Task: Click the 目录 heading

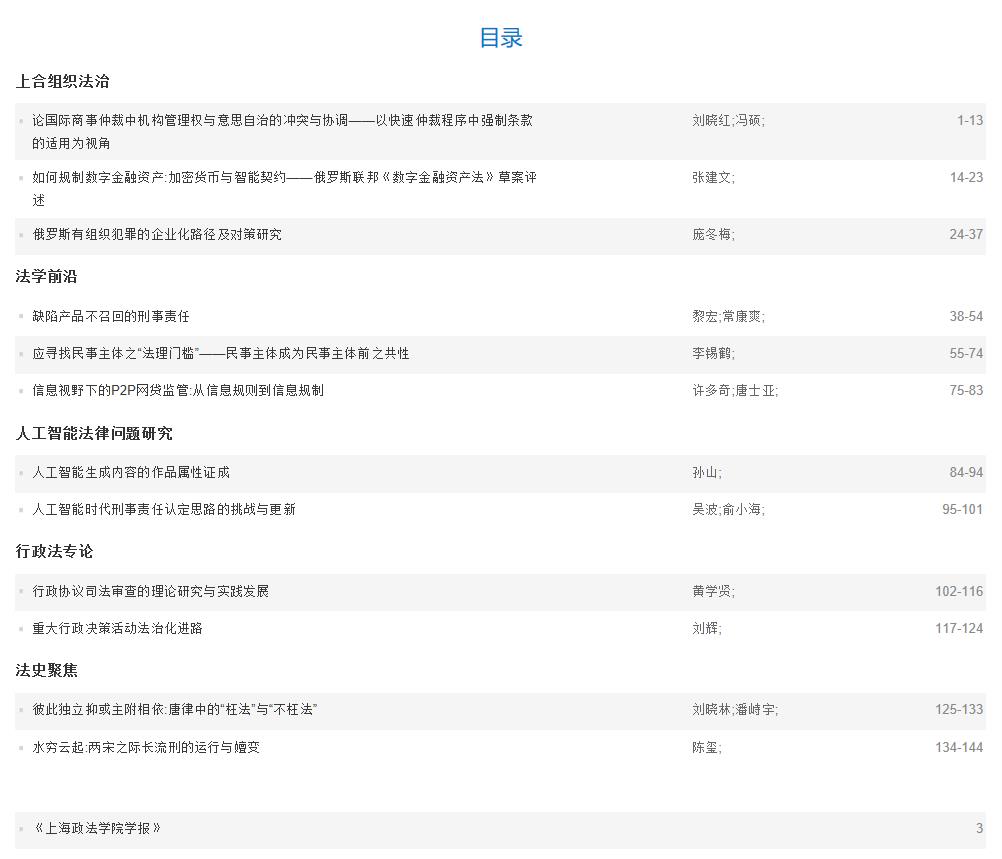Action: tap(501, 38)
